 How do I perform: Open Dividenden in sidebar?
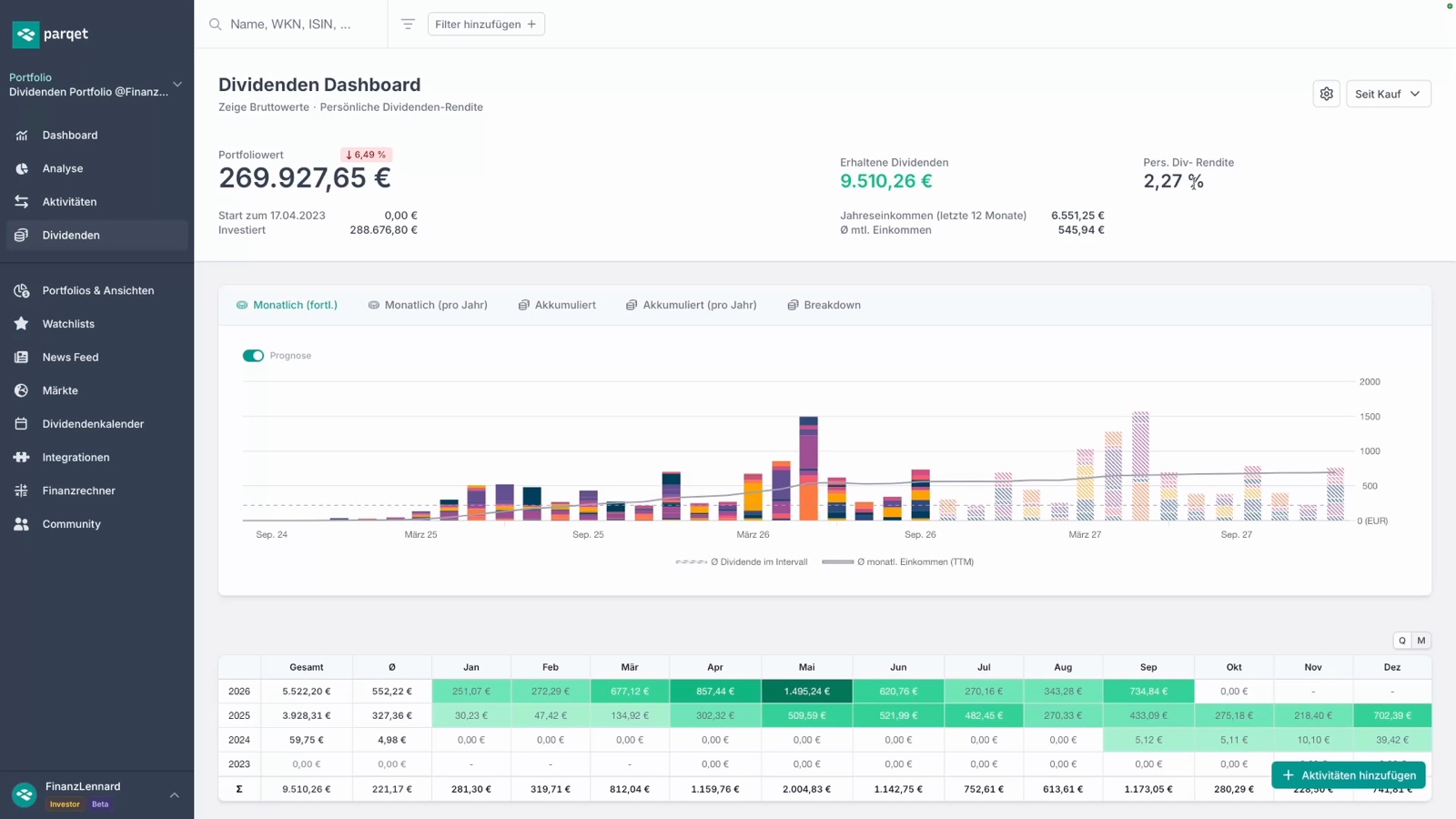[x=96, y=235]
